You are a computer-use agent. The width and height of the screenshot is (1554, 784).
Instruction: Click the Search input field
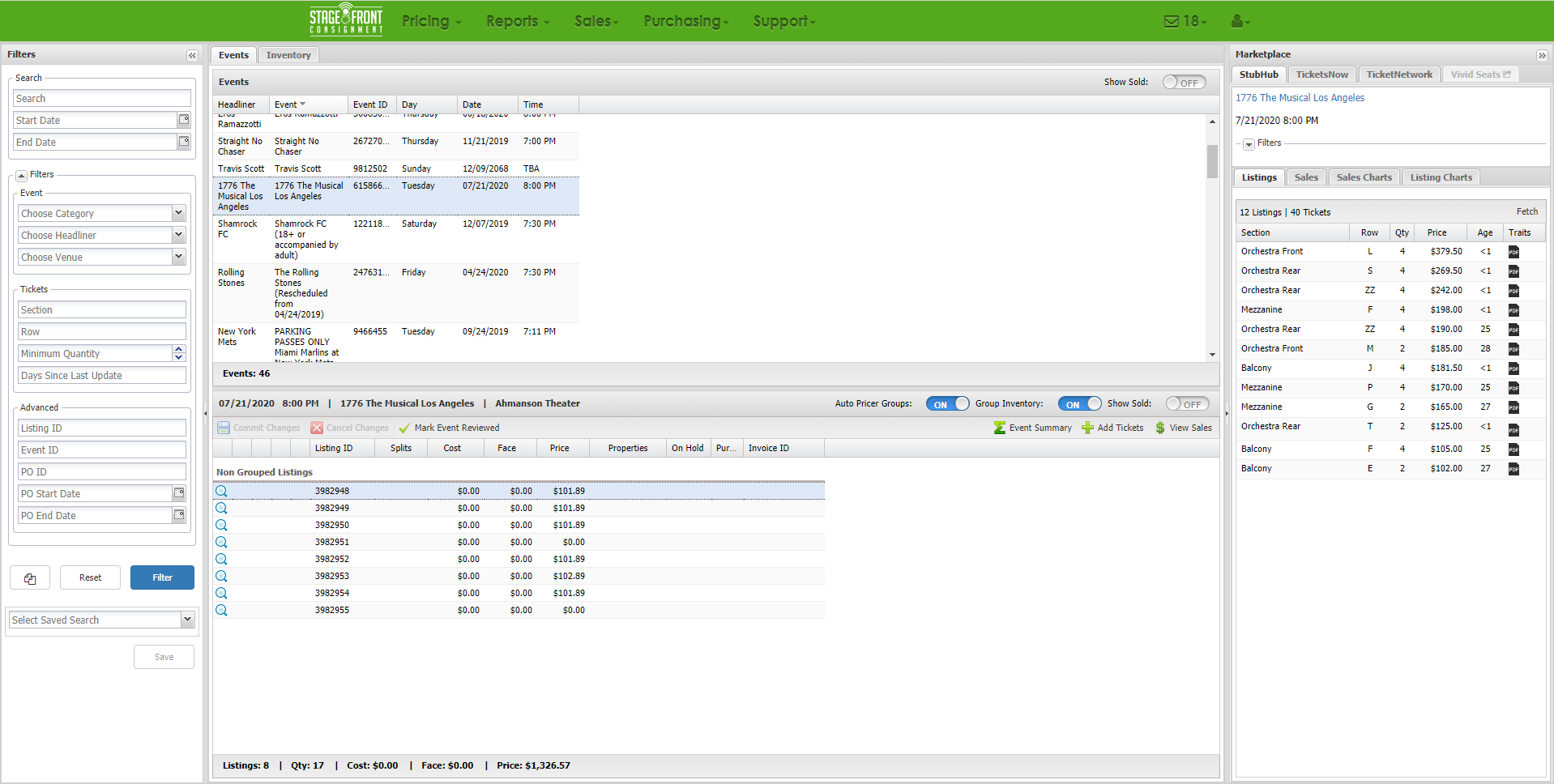click(102, 98)
